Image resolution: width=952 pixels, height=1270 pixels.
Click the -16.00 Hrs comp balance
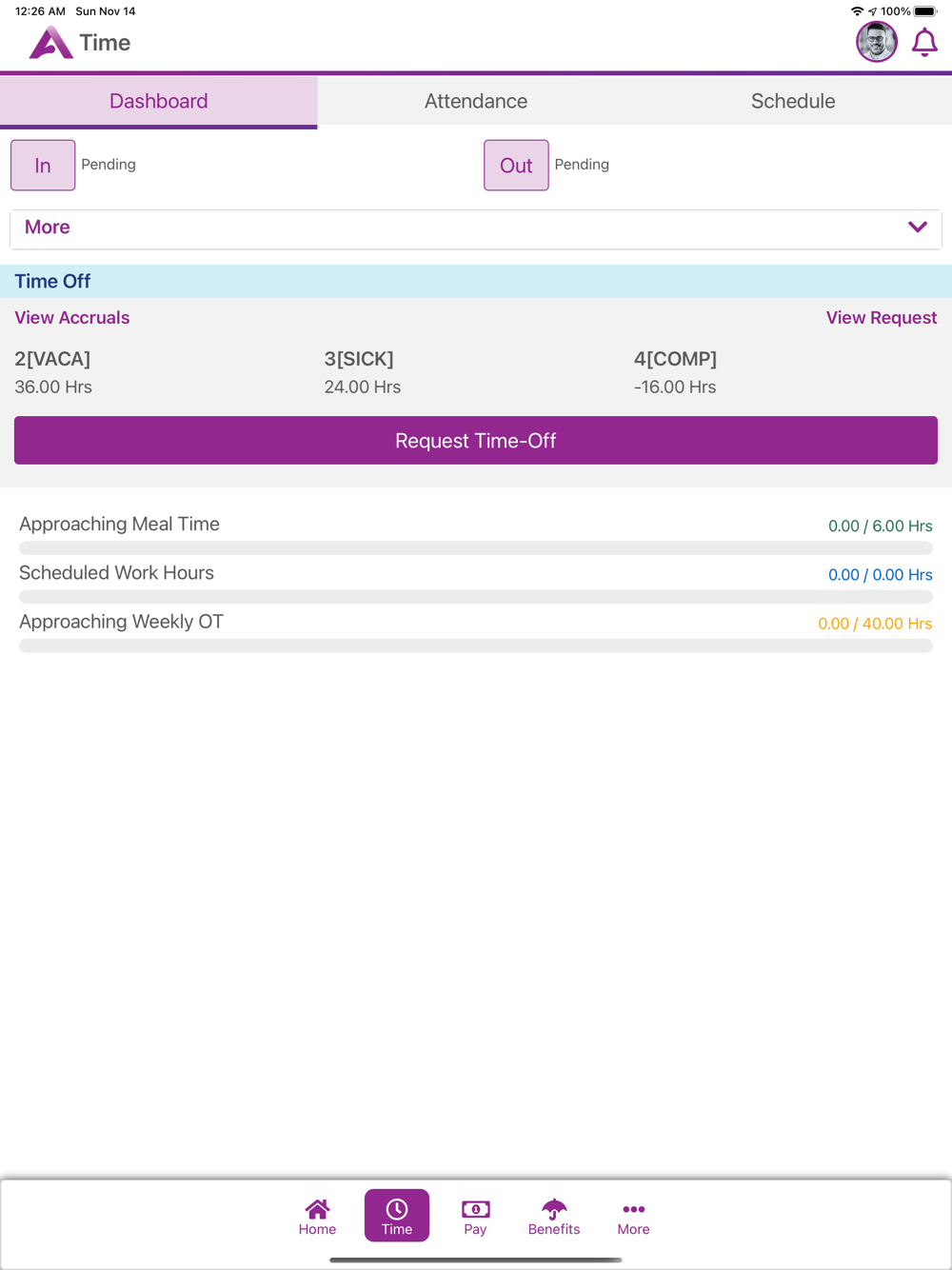[x=675, y=387]
